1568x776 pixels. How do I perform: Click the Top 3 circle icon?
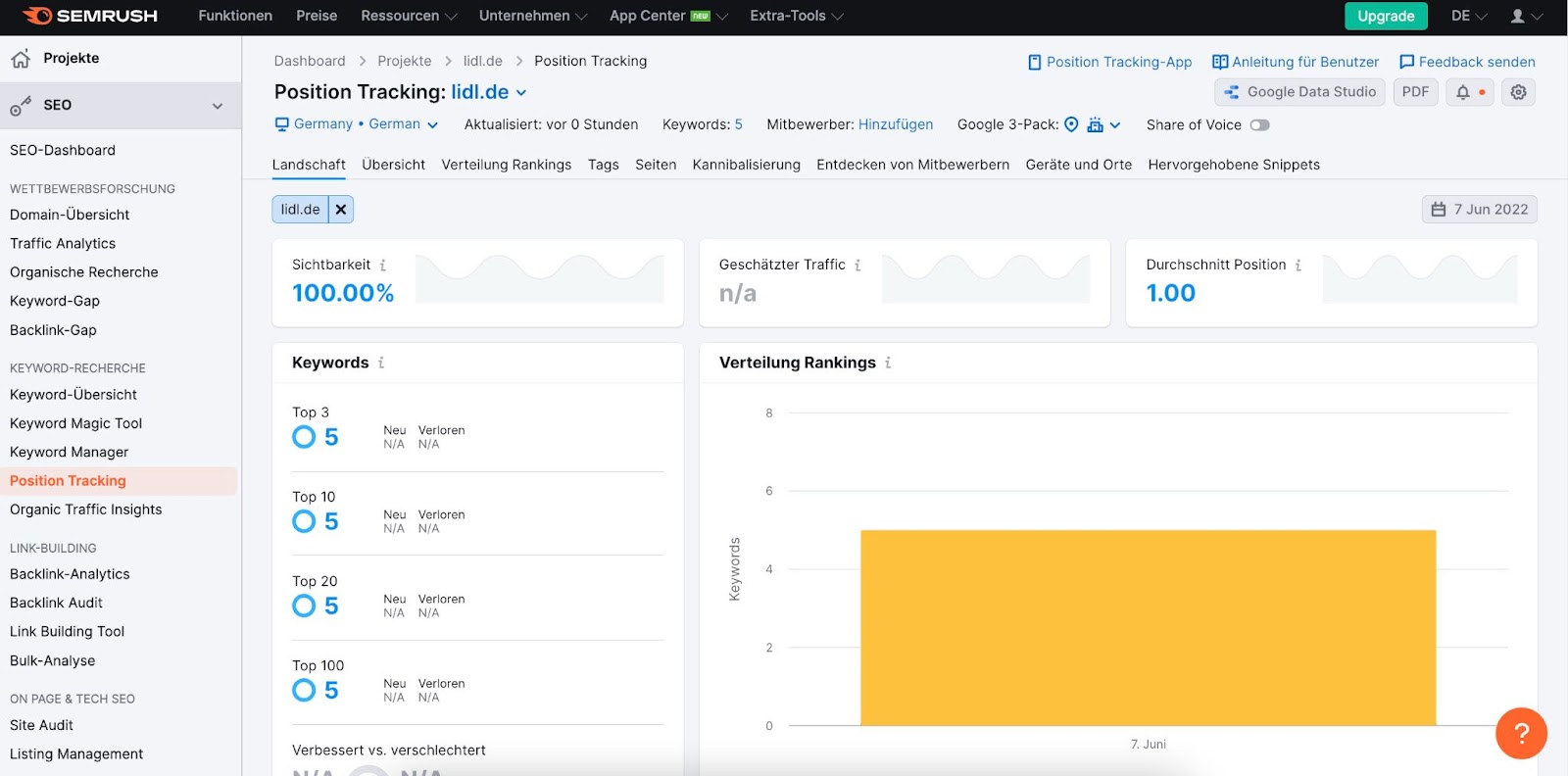[304, 437]
